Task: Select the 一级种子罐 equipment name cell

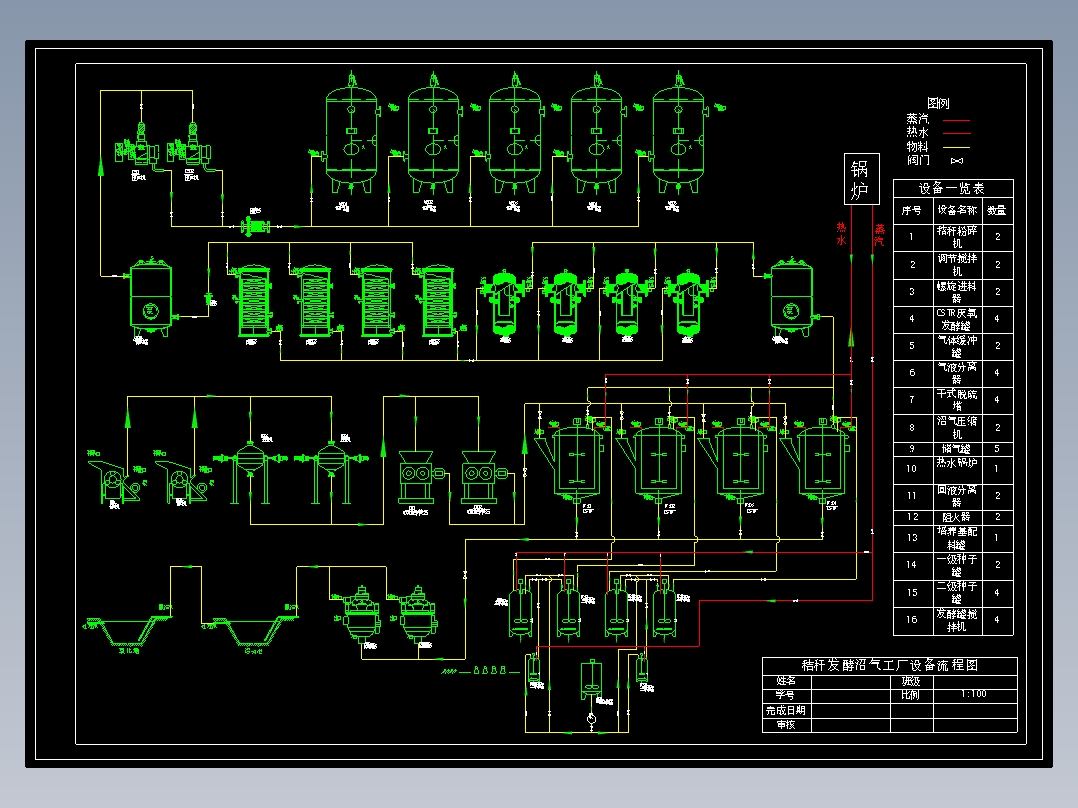Action: pos(957,565)
